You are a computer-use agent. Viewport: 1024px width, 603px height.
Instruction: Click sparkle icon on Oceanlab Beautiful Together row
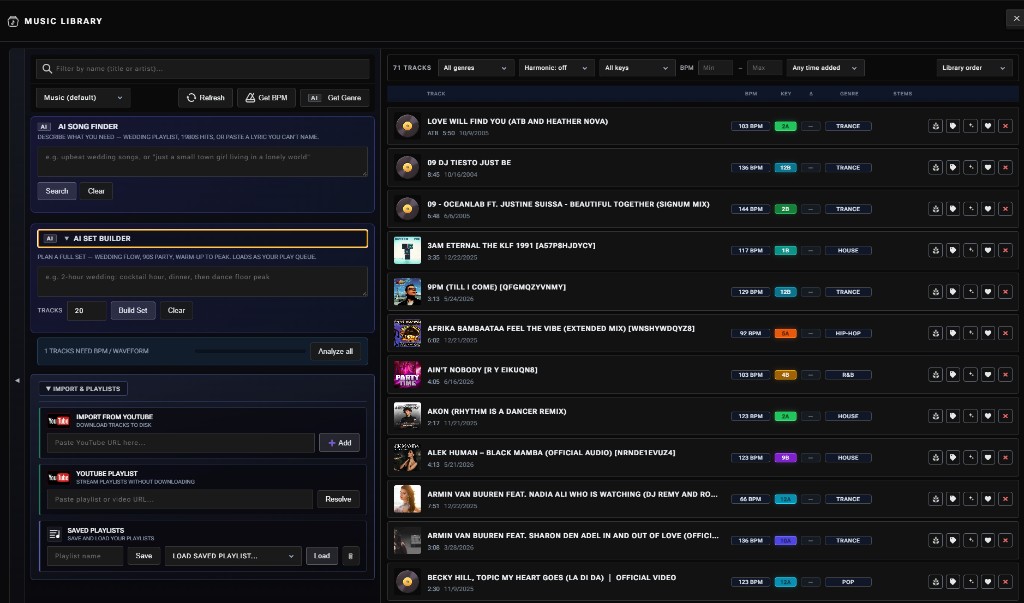point(970,209)
